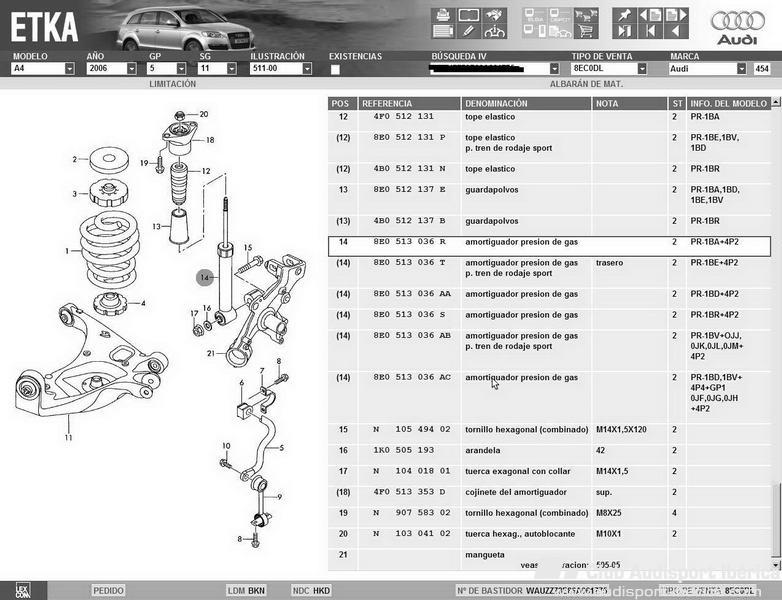
Task: Select the pencil edit icon
Action: 468,31
